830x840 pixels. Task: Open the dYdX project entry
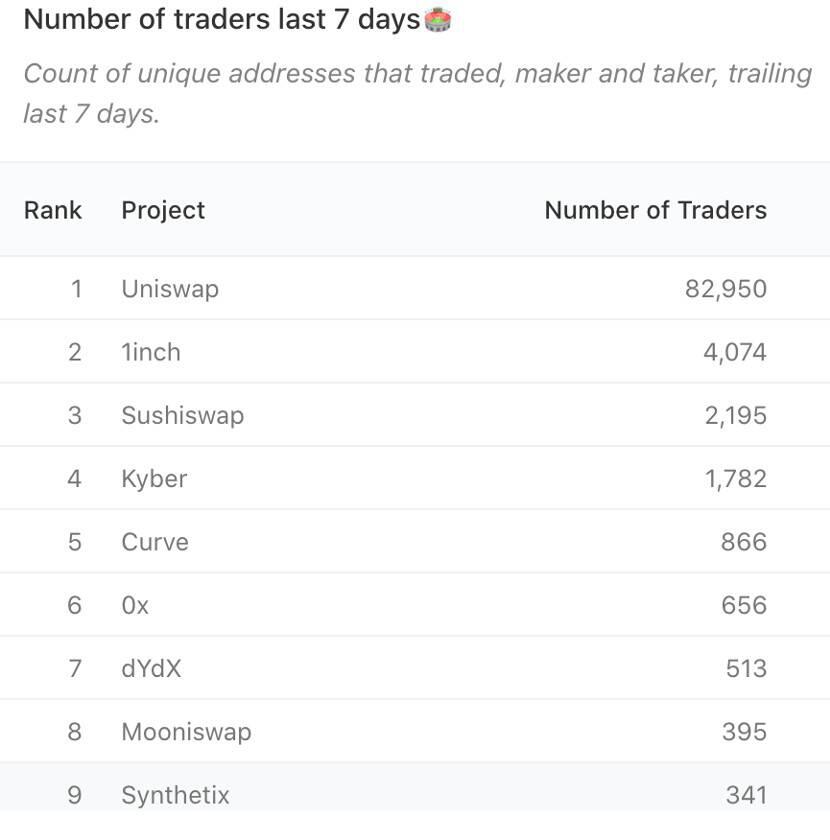(151, 668)
